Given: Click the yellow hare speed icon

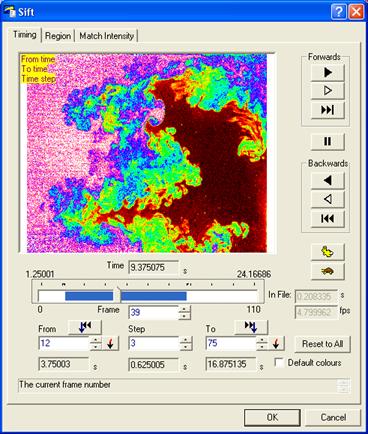Looking at the screenshot, I should (x=328, y=252).
